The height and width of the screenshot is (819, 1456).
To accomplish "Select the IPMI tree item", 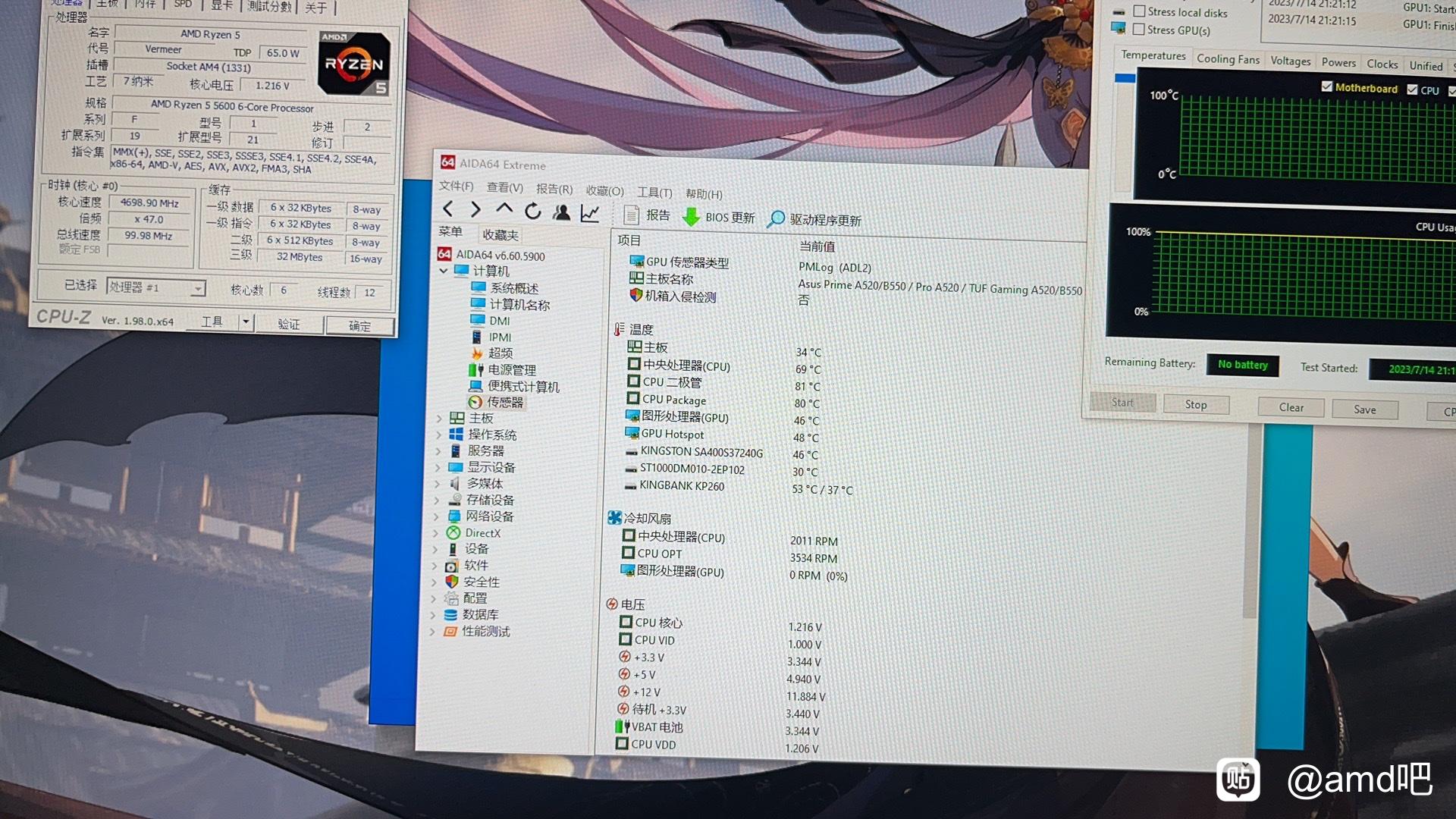I will (x=491, y=337).
